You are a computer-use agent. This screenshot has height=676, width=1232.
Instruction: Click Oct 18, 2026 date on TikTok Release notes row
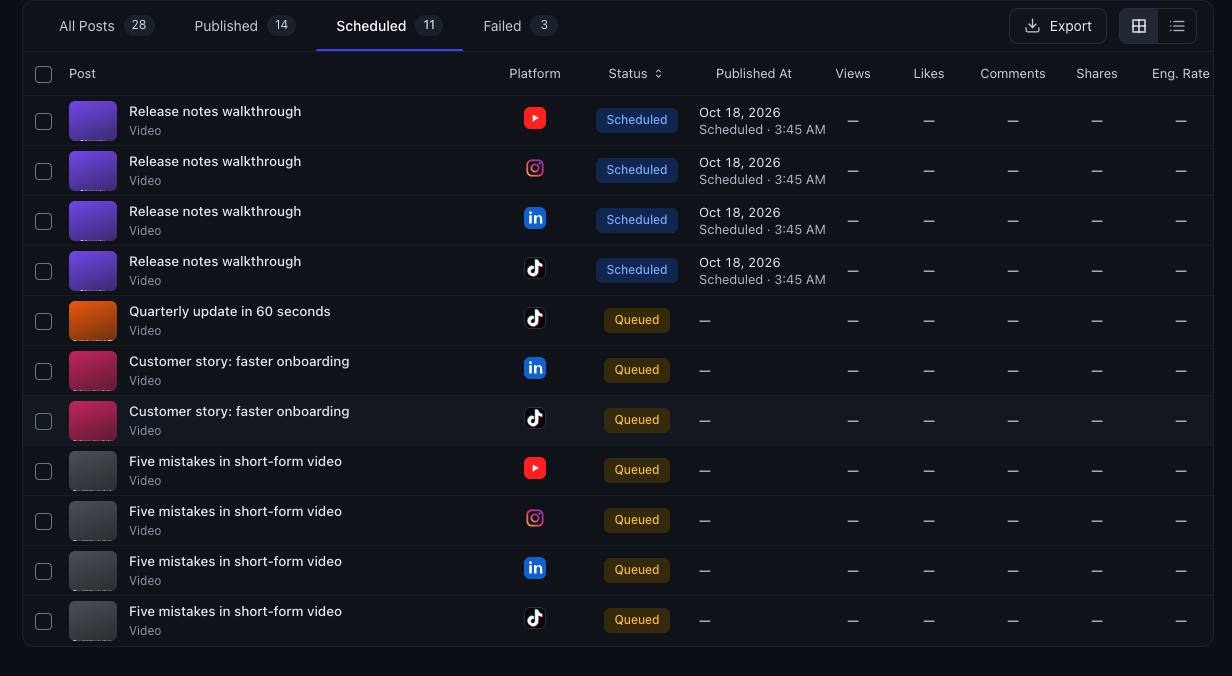(740, 262)
